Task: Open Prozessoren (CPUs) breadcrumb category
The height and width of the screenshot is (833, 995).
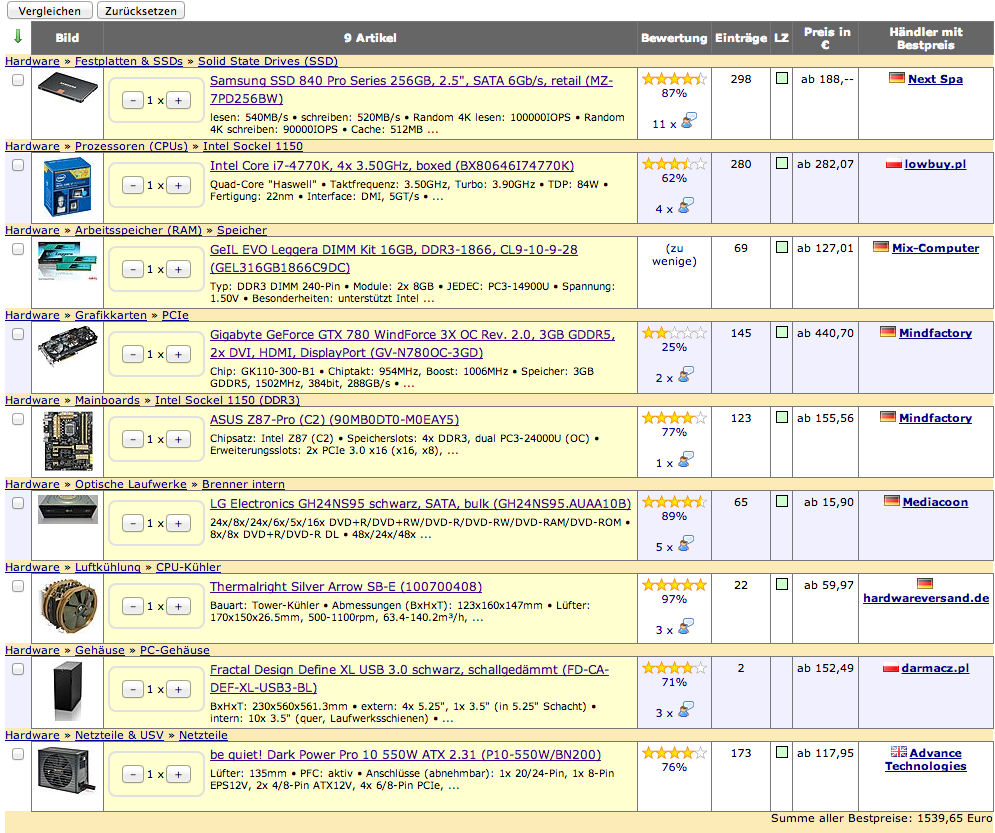Action: [131, 146]
